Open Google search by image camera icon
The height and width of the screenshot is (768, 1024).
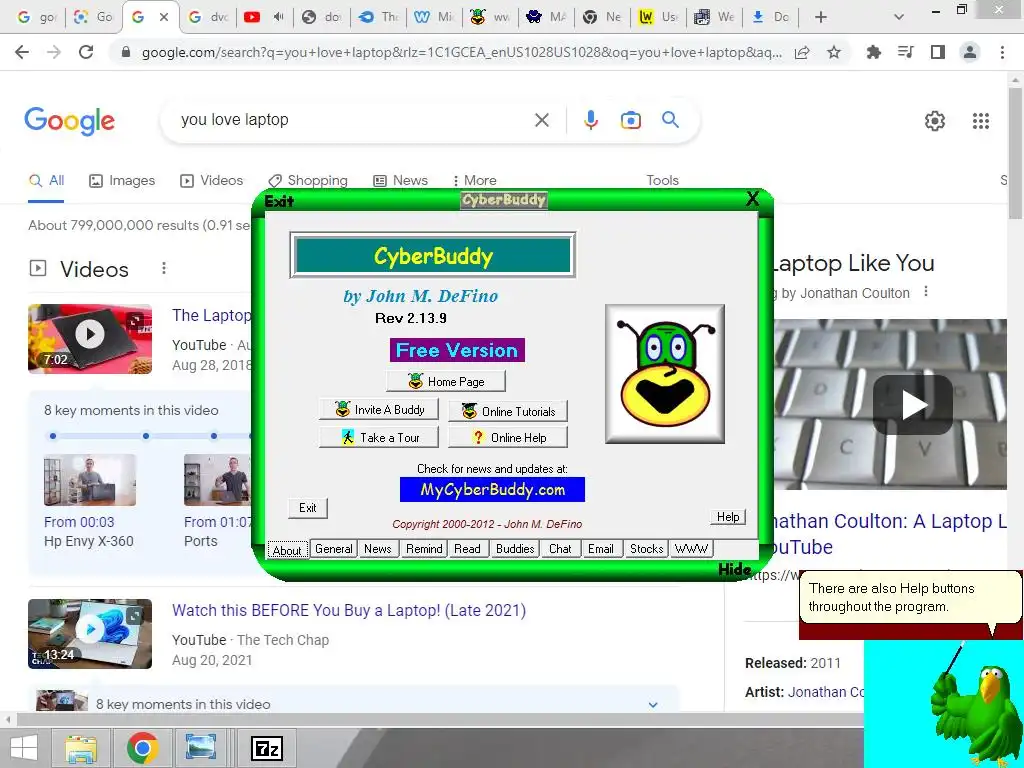click(630, 120)
